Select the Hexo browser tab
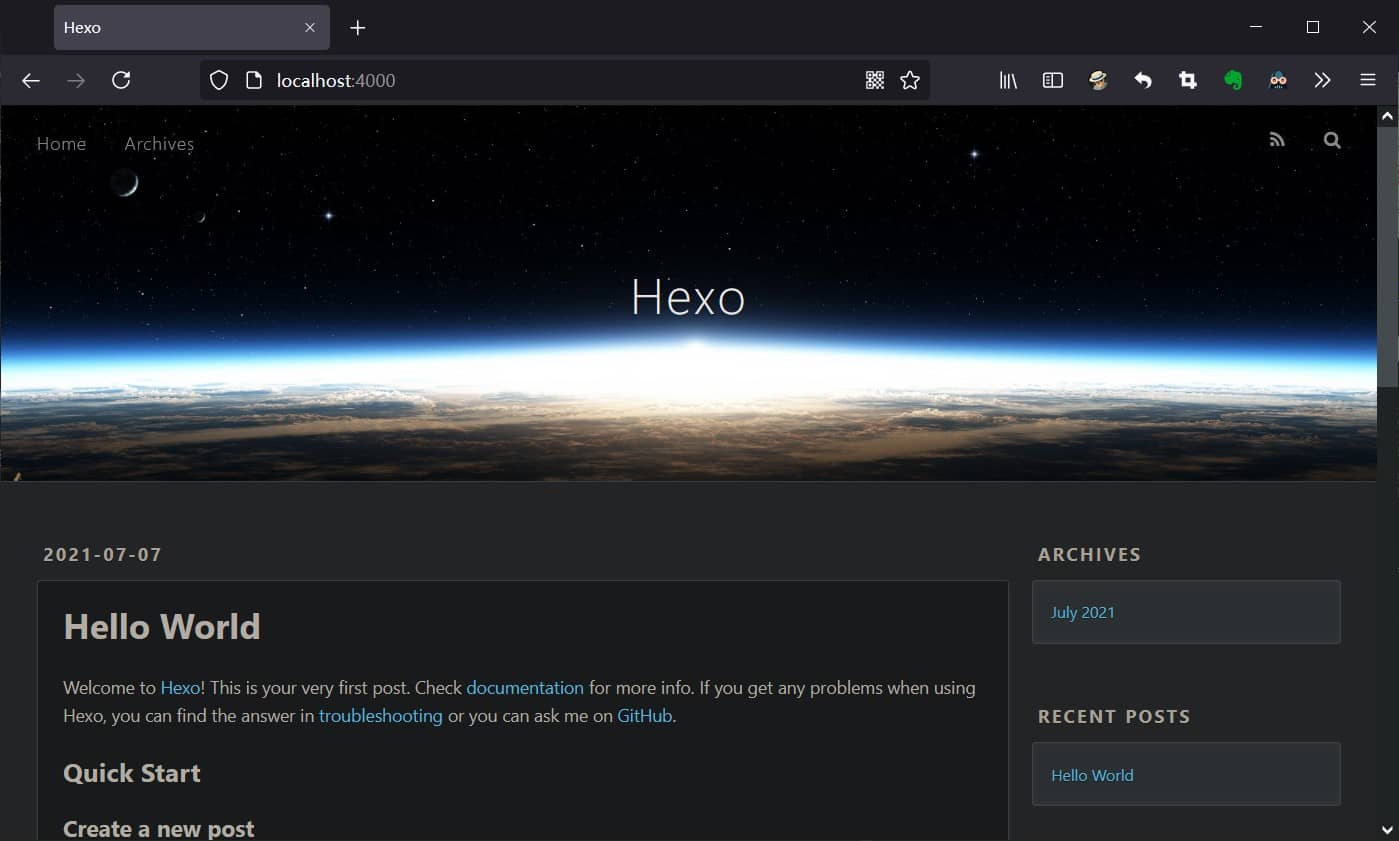1399x841 pixels. 180,28
